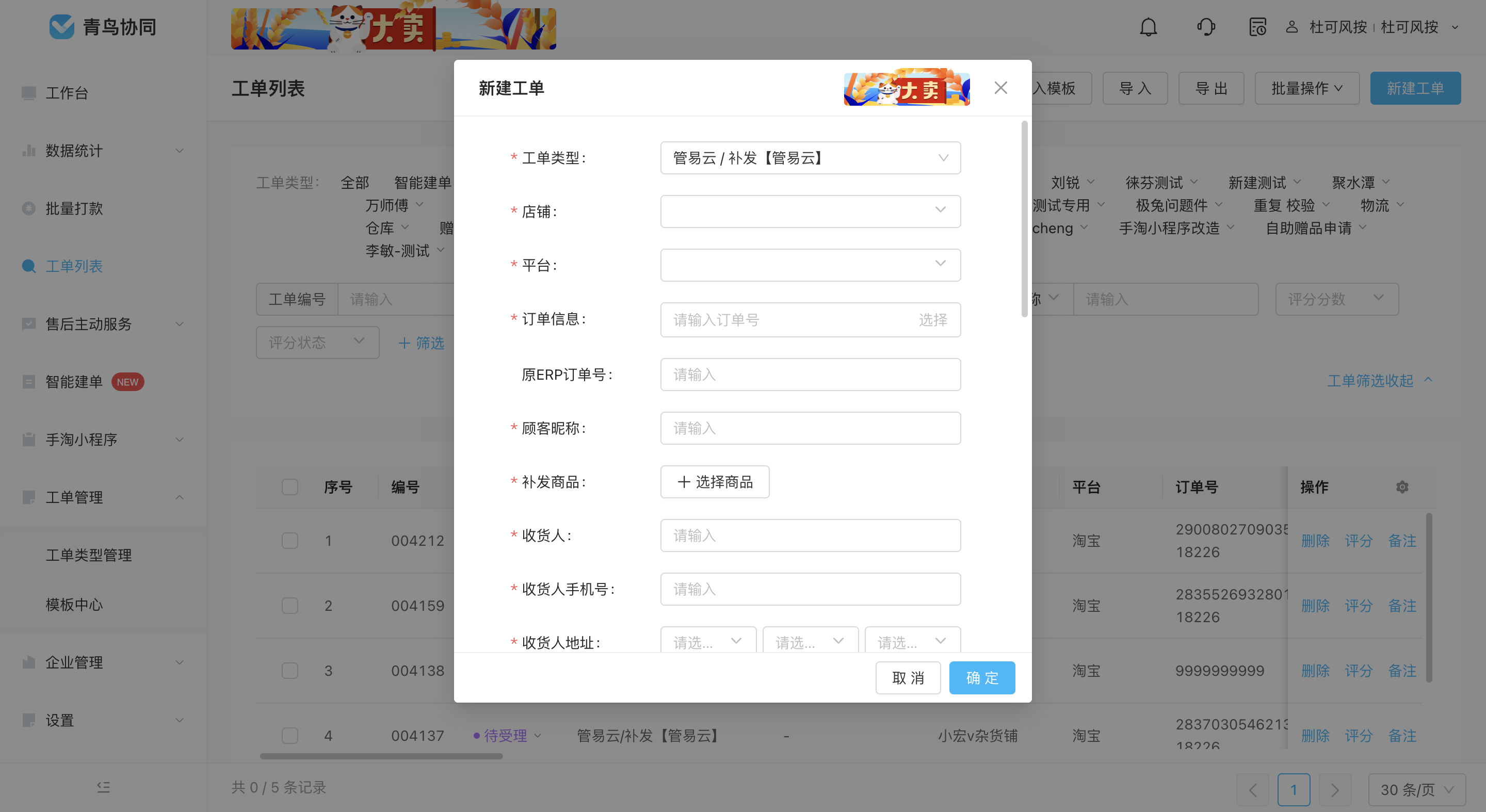Click the 设置 sidebar icon

point(28,720)
